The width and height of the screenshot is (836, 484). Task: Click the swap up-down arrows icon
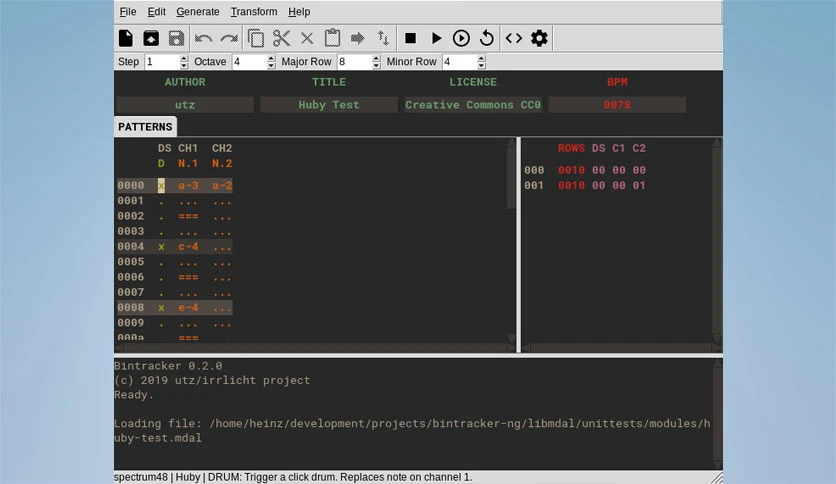(x=383, y=38)
